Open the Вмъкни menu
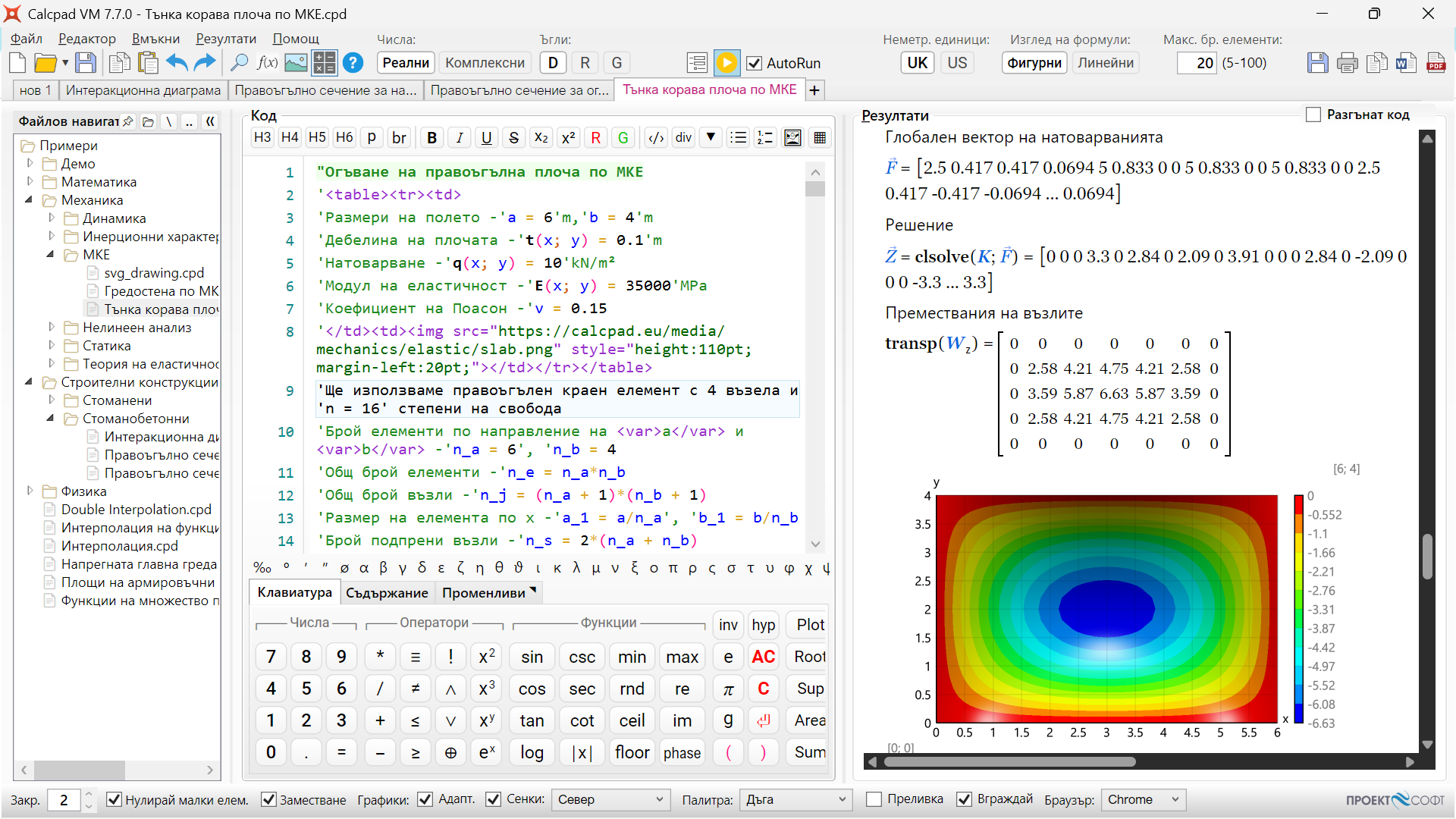1456x819 pixels. pyautogui.click(x=155, y=39)
